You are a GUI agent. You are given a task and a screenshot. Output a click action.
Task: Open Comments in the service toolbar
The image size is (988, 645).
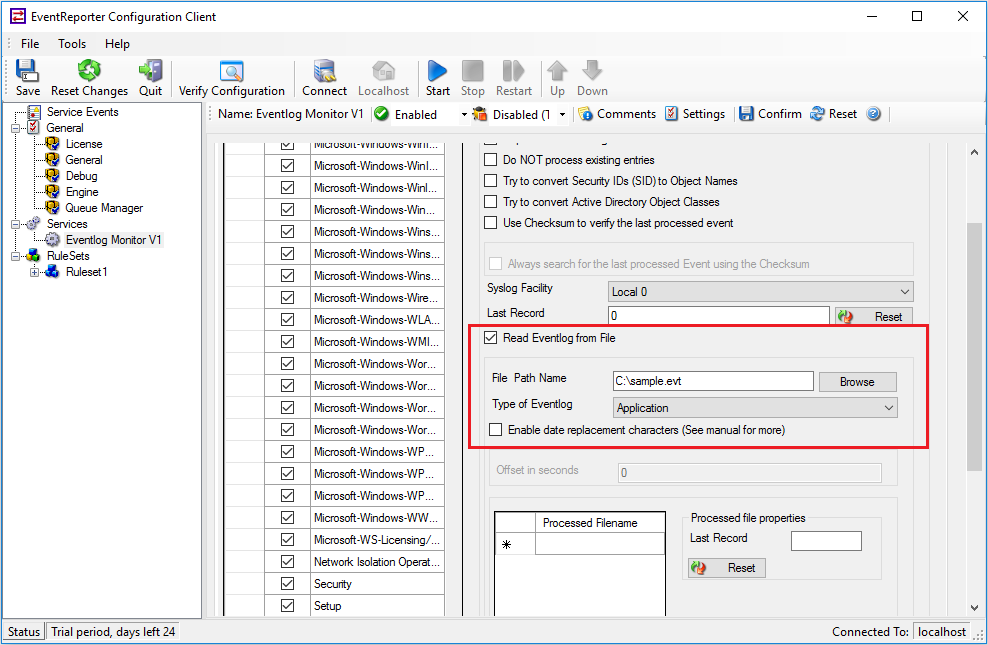point(618,114)
